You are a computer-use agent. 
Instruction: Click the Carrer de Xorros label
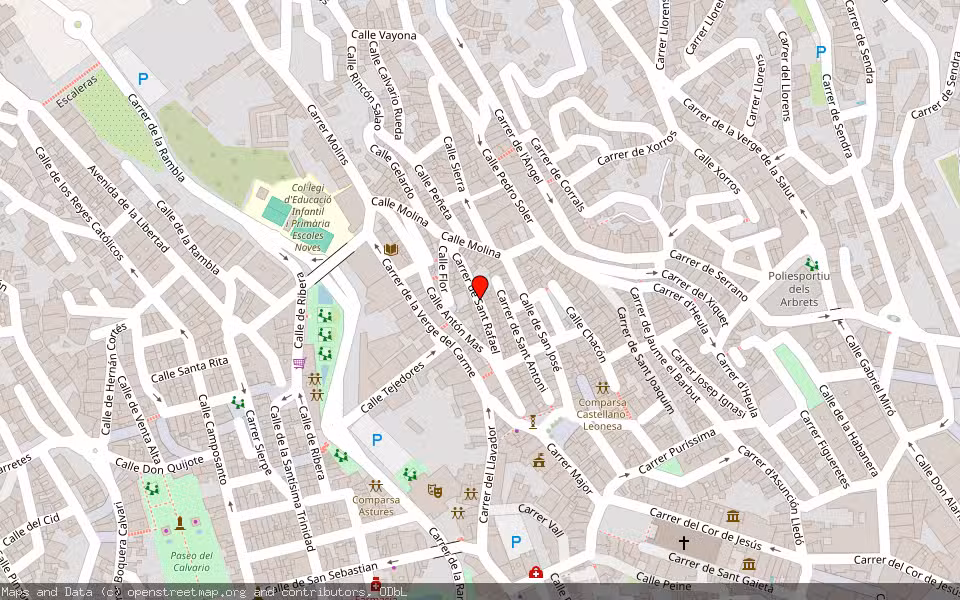click(x=637, y=148)
